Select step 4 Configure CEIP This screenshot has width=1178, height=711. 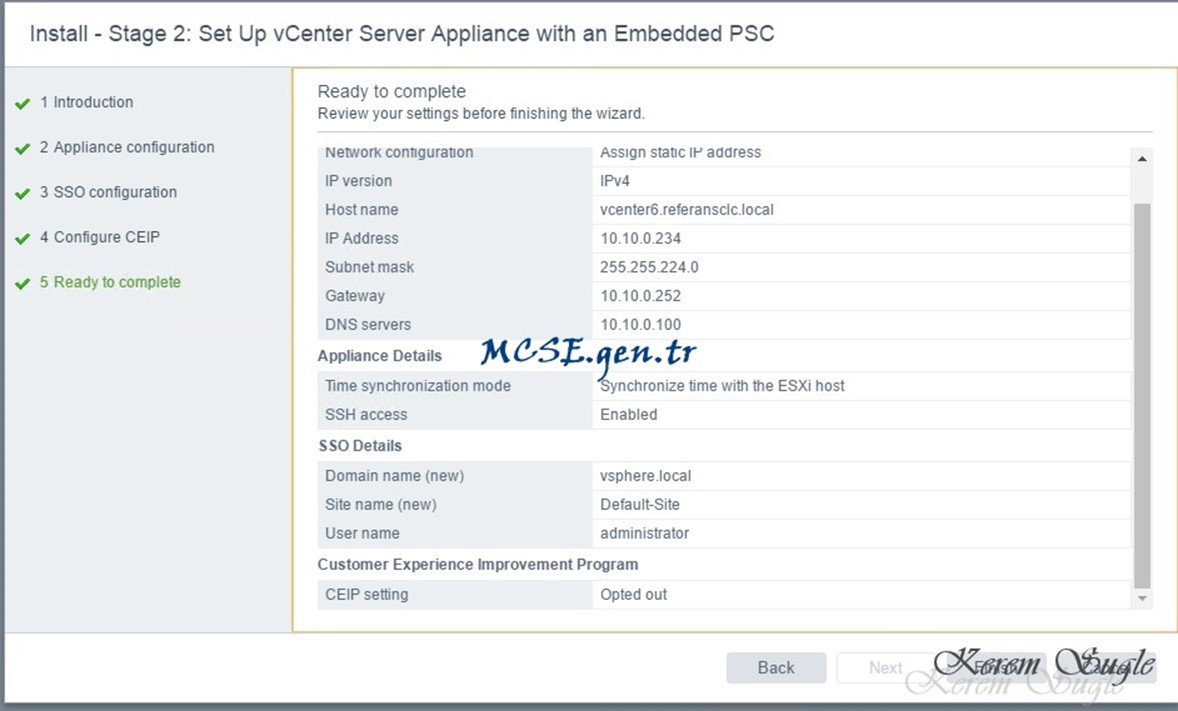pyautogui.click(x=99, y=238)
